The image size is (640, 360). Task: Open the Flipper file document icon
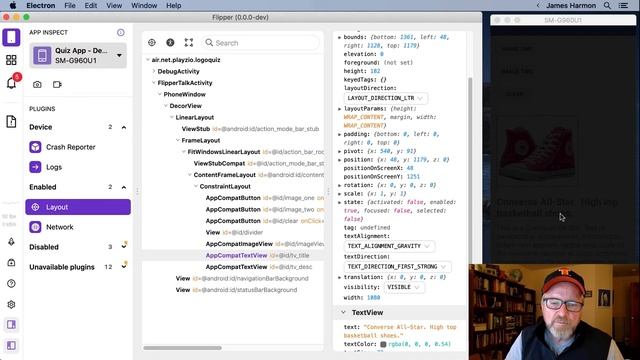click(11, 121)
